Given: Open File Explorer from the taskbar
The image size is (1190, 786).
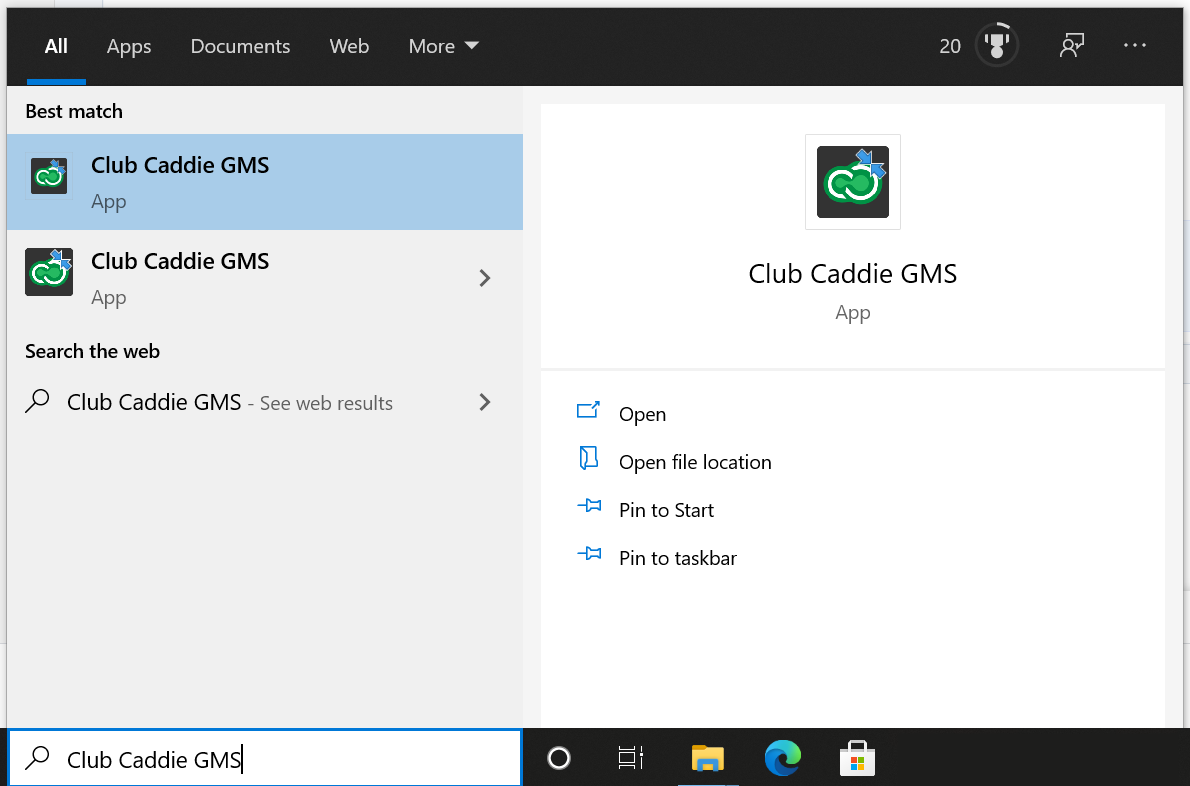Looking at the screenshot, I should 708,759.
